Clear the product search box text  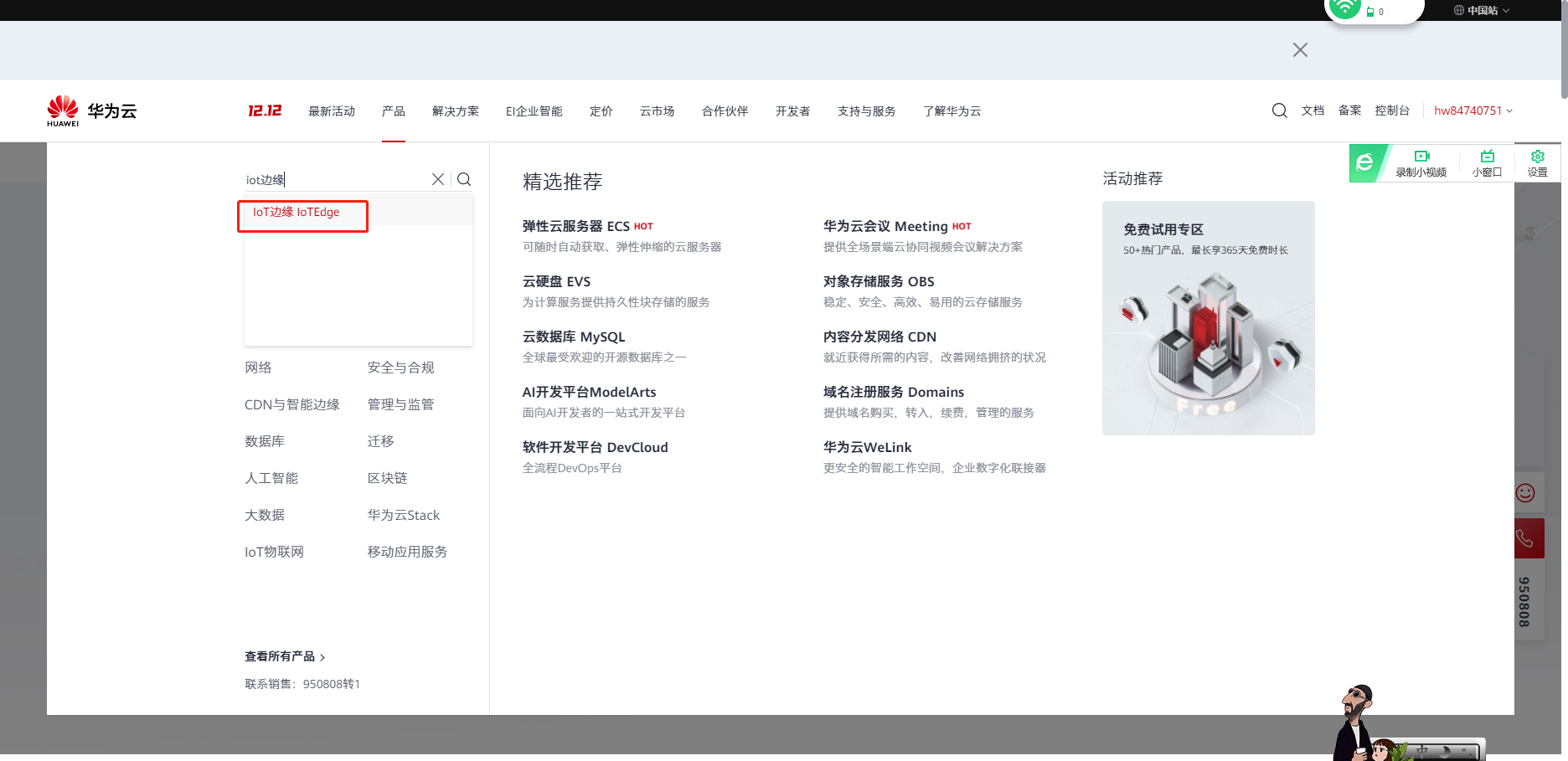click(x=437, y=179)
